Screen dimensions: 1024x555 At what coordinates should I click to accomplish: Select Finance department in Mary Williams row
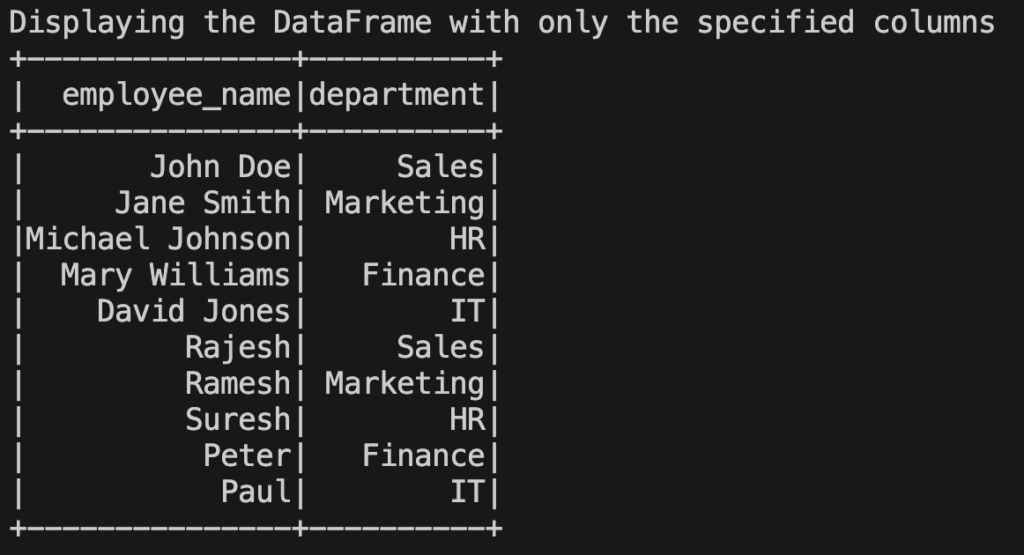(423, 275)
